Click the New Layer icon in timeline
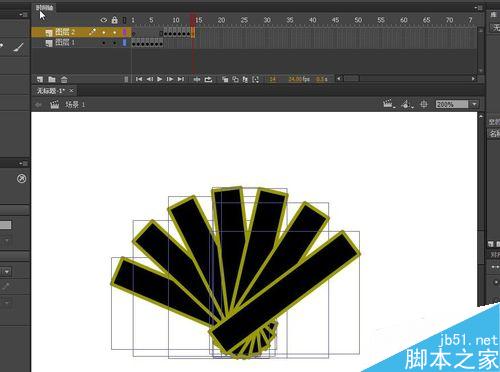The width and height of the screenshot is (500, 372). 40,79
